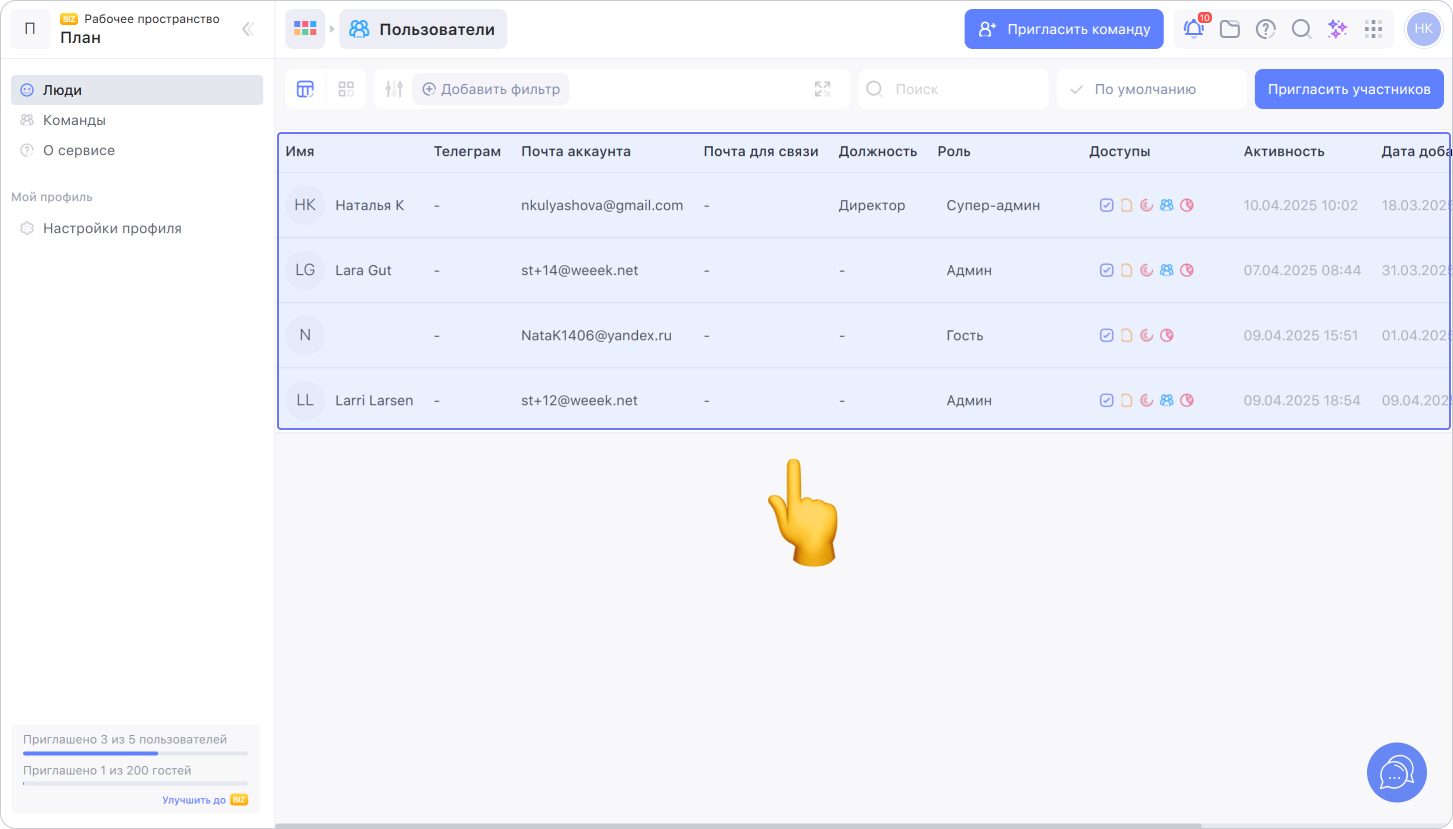Switch to table view layout

306,89
